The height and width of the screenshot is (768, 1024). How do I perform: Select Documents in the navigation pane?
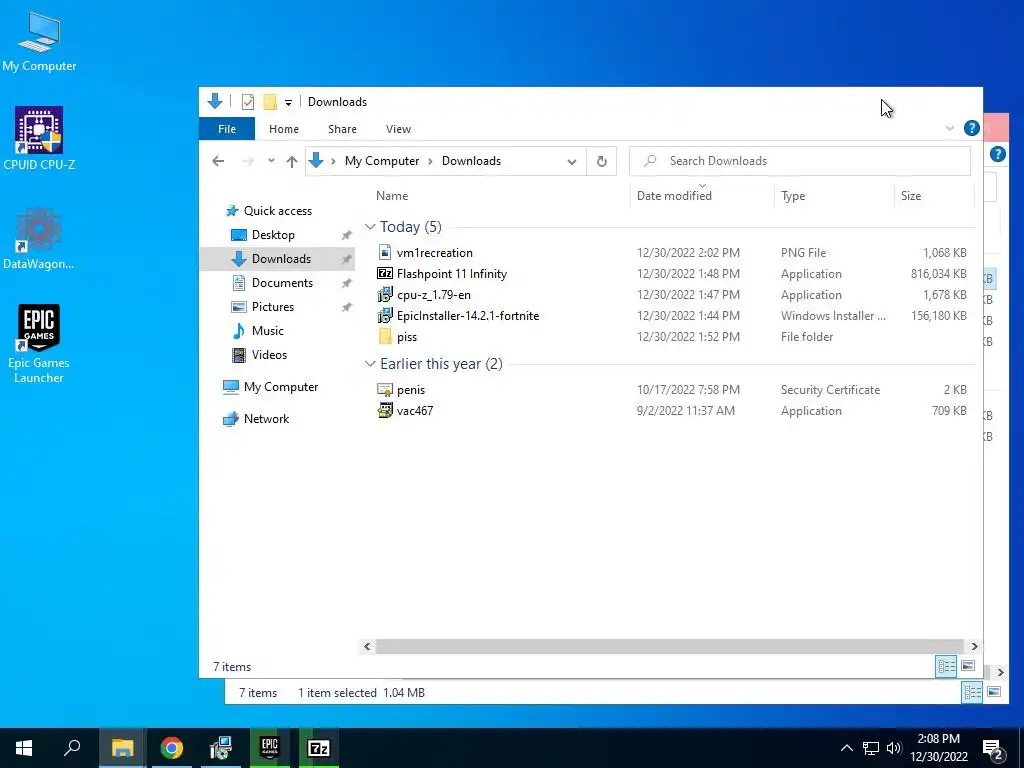(x=282, y=283)
